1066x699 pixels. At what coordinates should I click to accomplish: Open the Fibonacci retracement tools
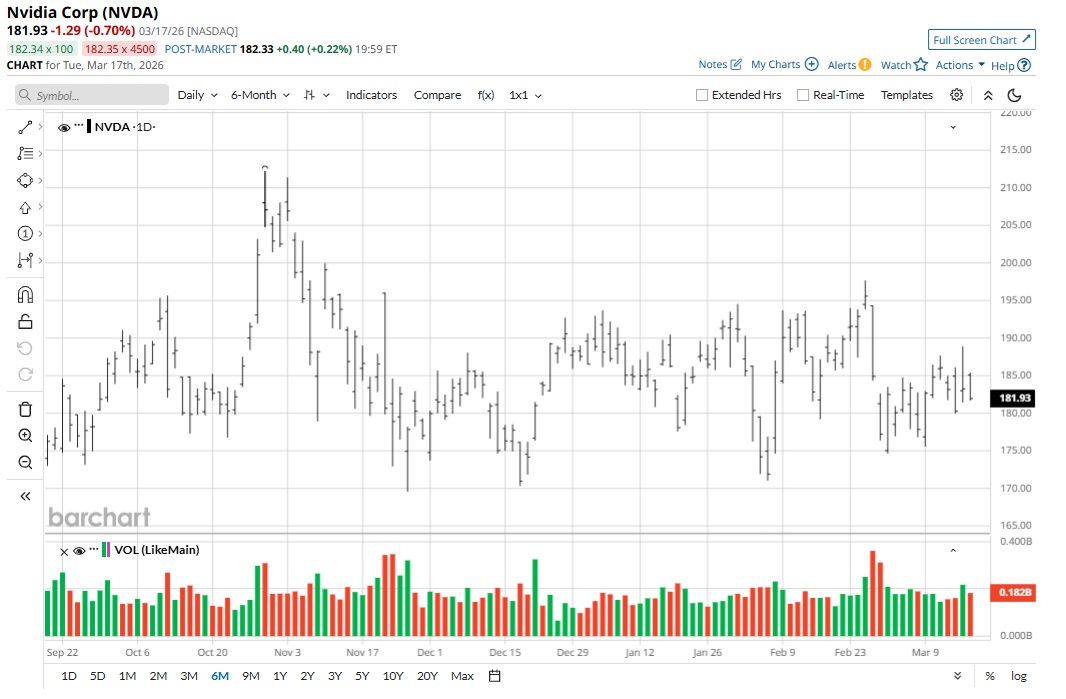click(x=25, y=154)
